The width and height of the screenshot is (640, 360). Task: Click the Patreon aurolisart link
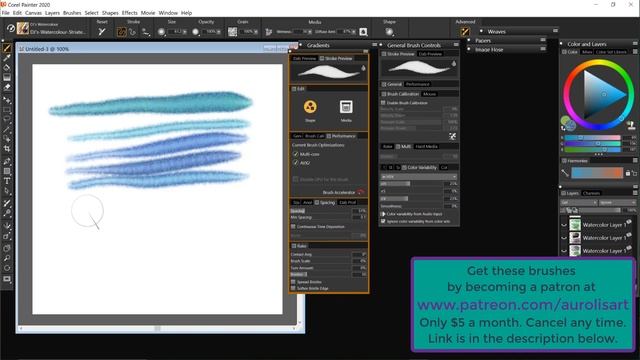click(523, 304)
